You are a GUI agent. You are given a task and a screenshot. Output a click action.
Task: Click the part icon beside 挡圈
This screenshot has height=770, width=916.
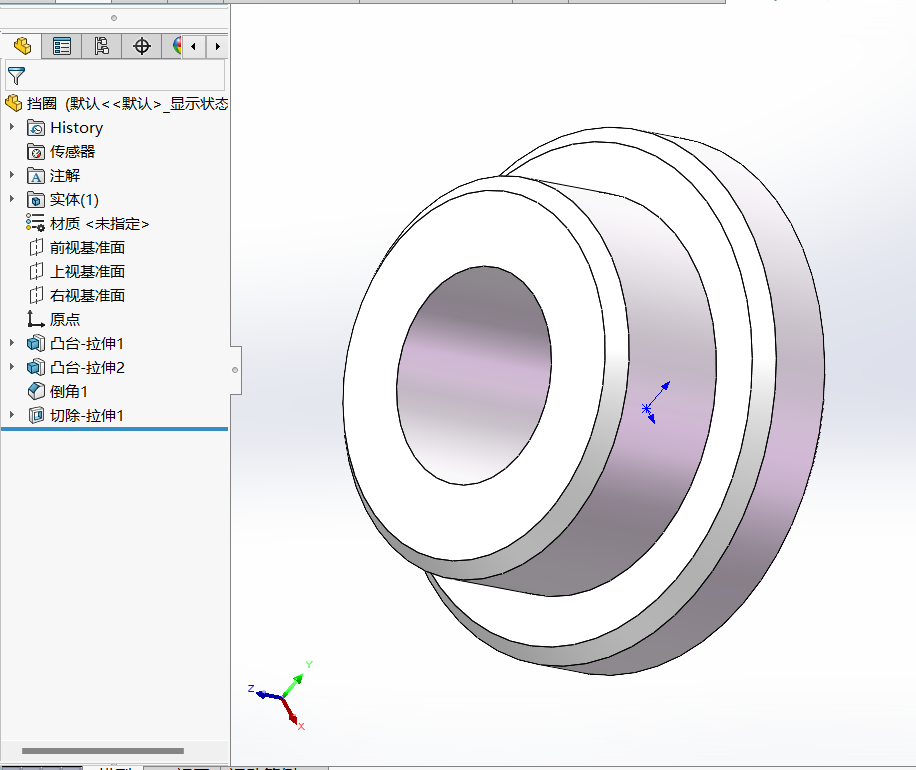(x=13, y=103)
